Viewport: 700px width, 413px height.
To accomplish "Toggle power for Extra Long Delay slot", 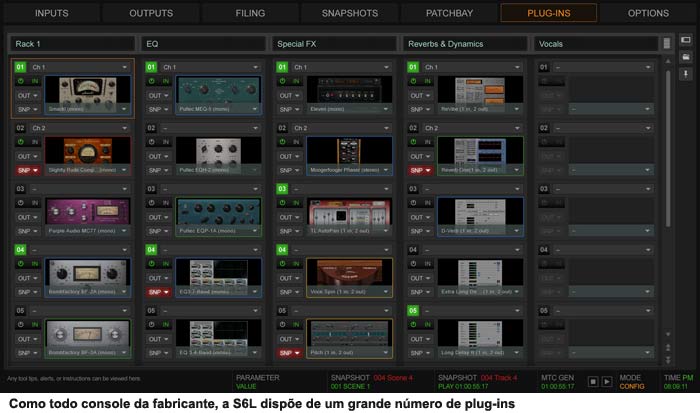I will tap(413, 264).
